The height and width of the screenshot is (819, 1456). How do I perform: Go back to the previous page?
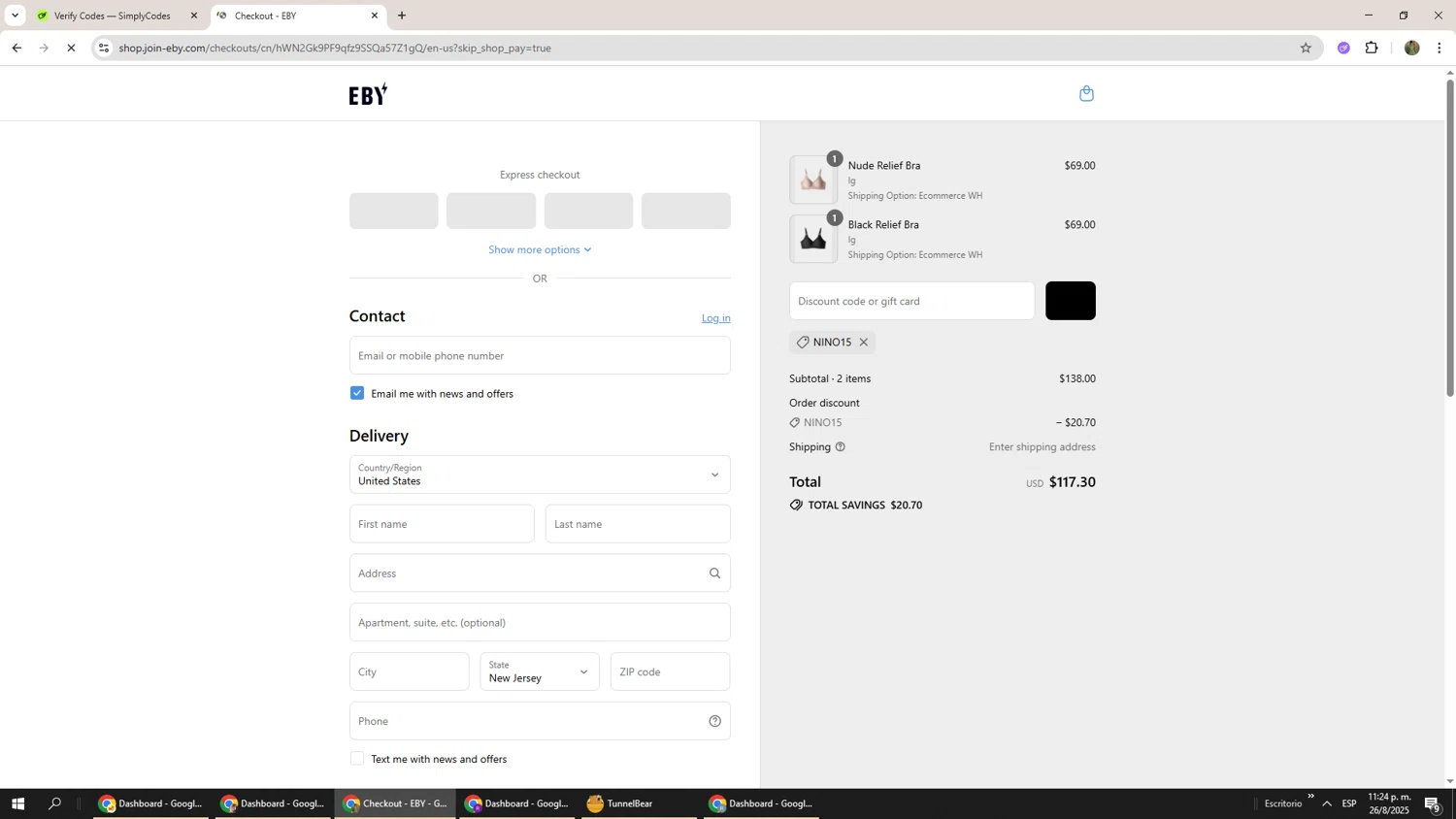pos(17,48)
